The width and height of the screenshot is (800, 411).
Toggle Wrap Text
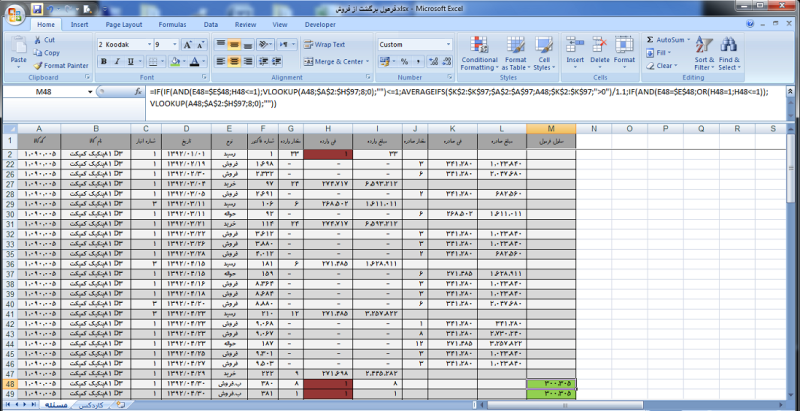tap(323, 44)
